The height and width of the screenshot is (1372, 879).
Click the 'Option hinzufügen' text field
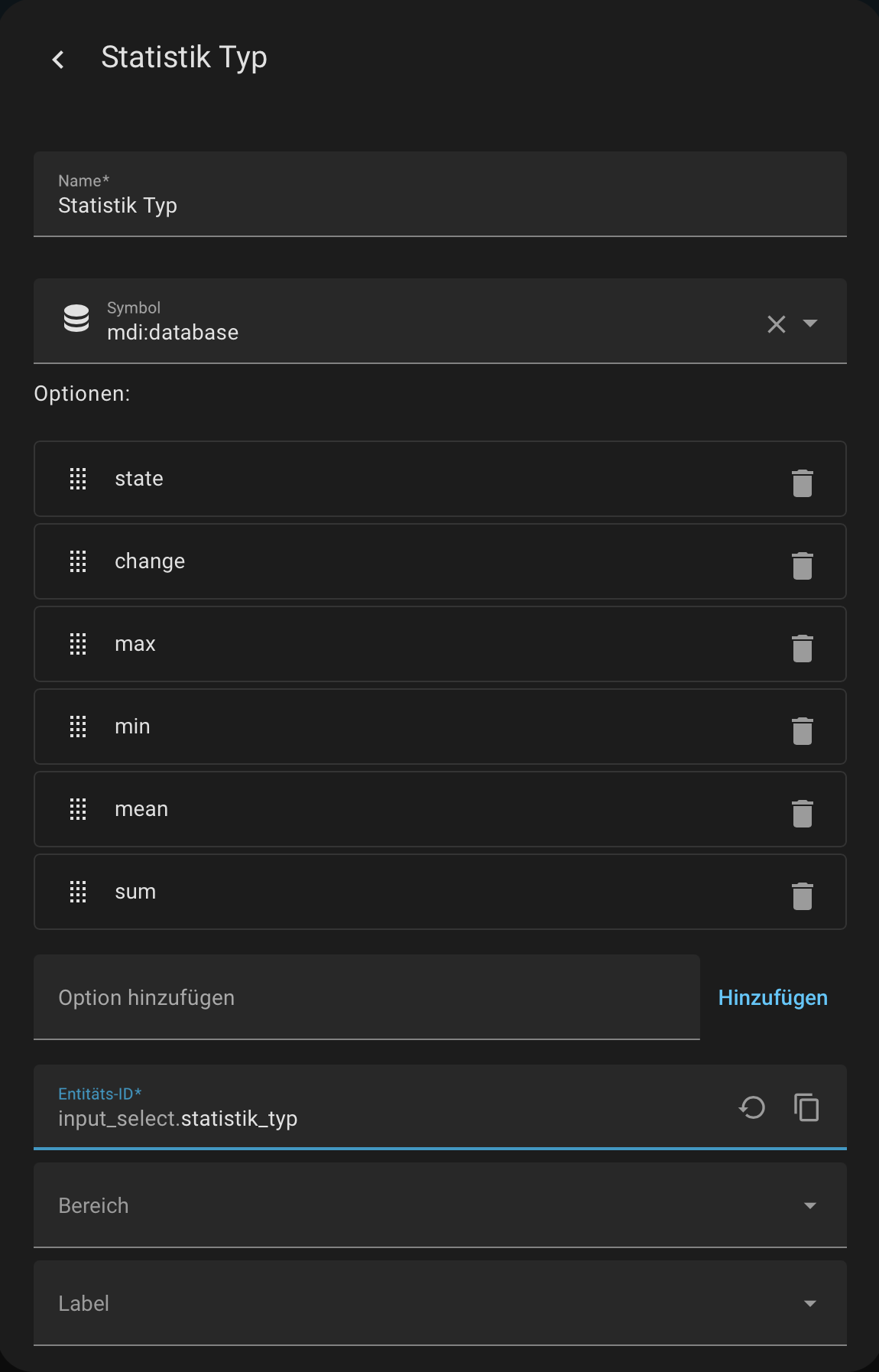pos(367,997)
